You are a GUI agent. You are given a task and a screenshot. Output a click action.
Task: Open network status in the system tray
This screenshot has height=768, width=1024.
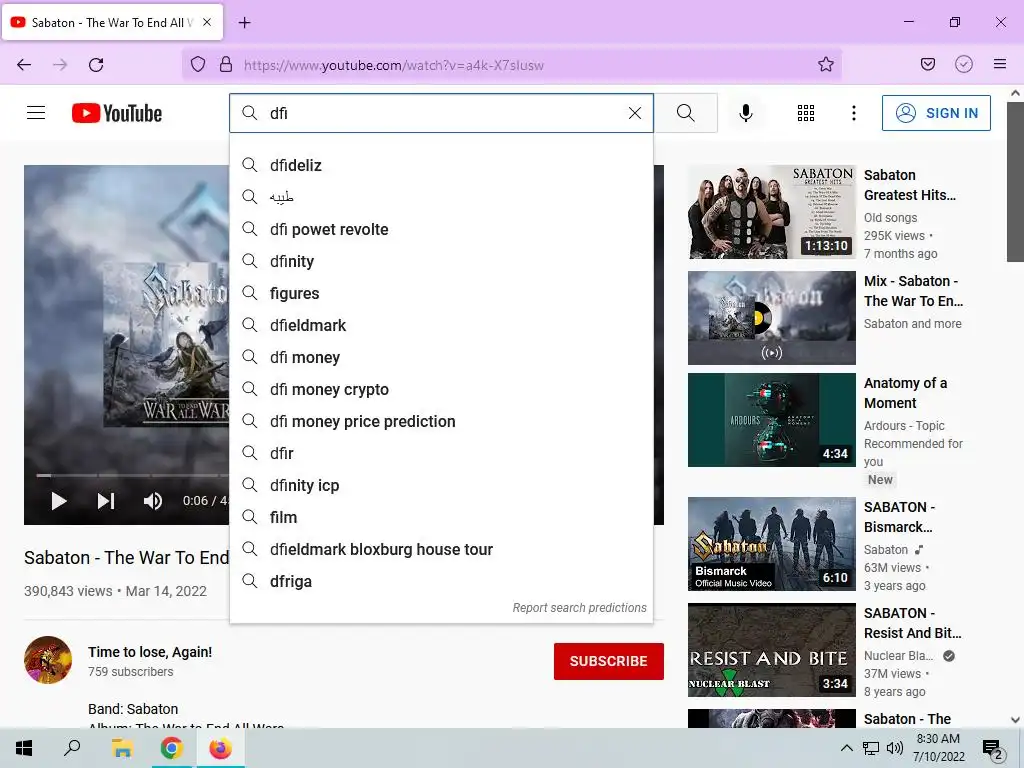[x=871, y=748]
